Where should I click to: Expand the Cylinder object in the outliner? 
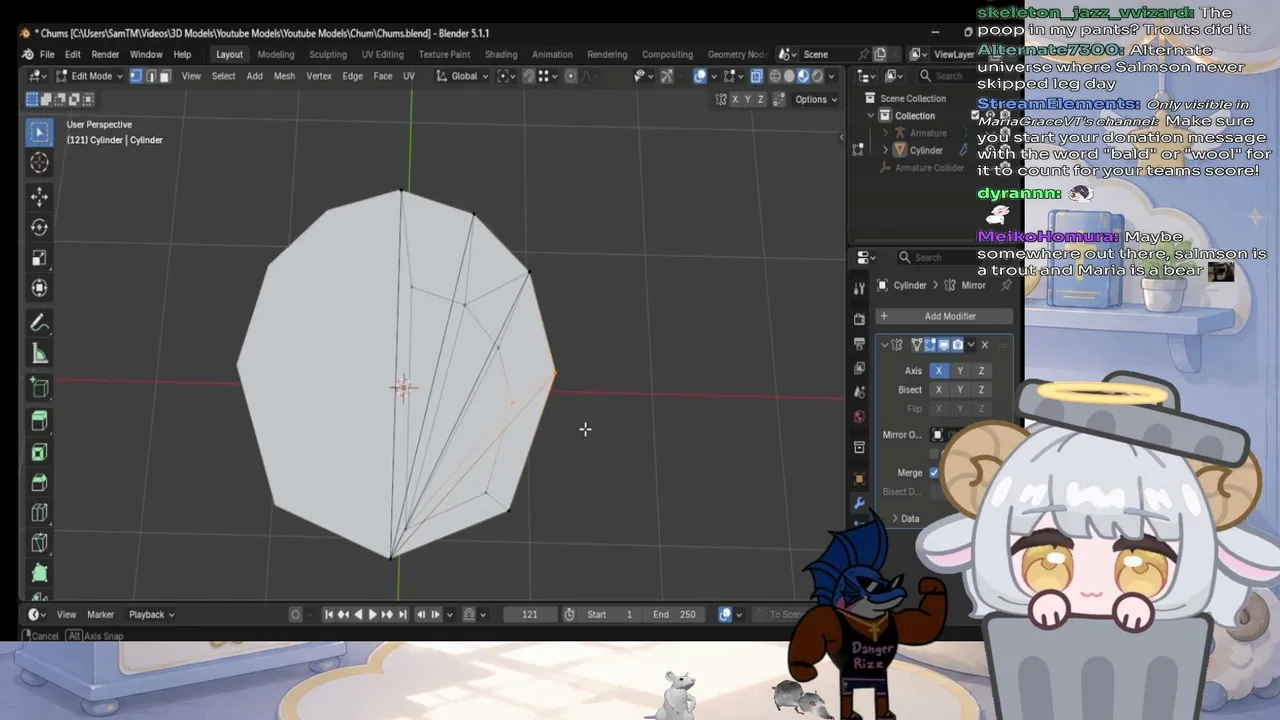[x=885, y=150]
